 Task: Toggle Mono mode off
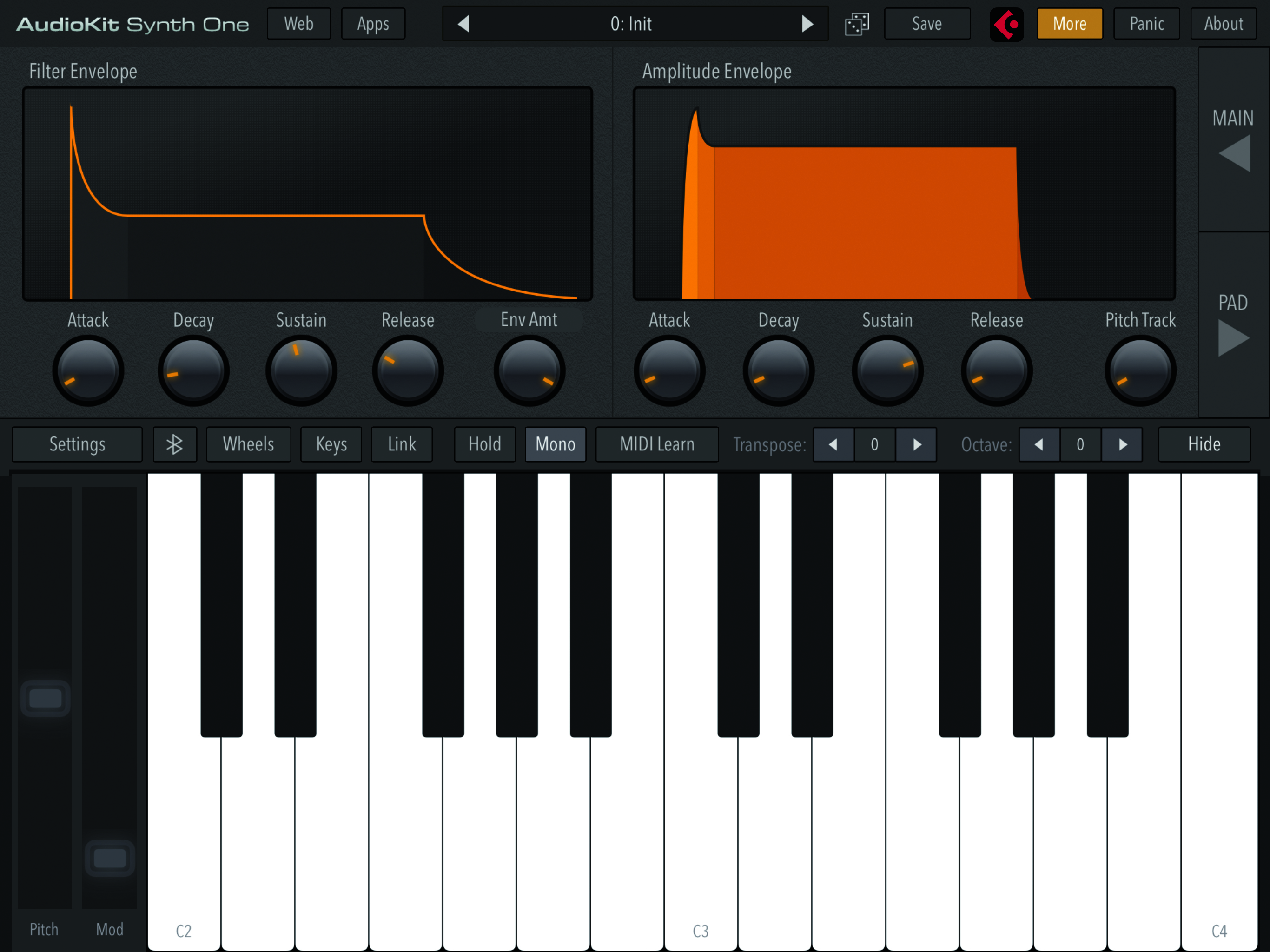click(x=555, y=444)
